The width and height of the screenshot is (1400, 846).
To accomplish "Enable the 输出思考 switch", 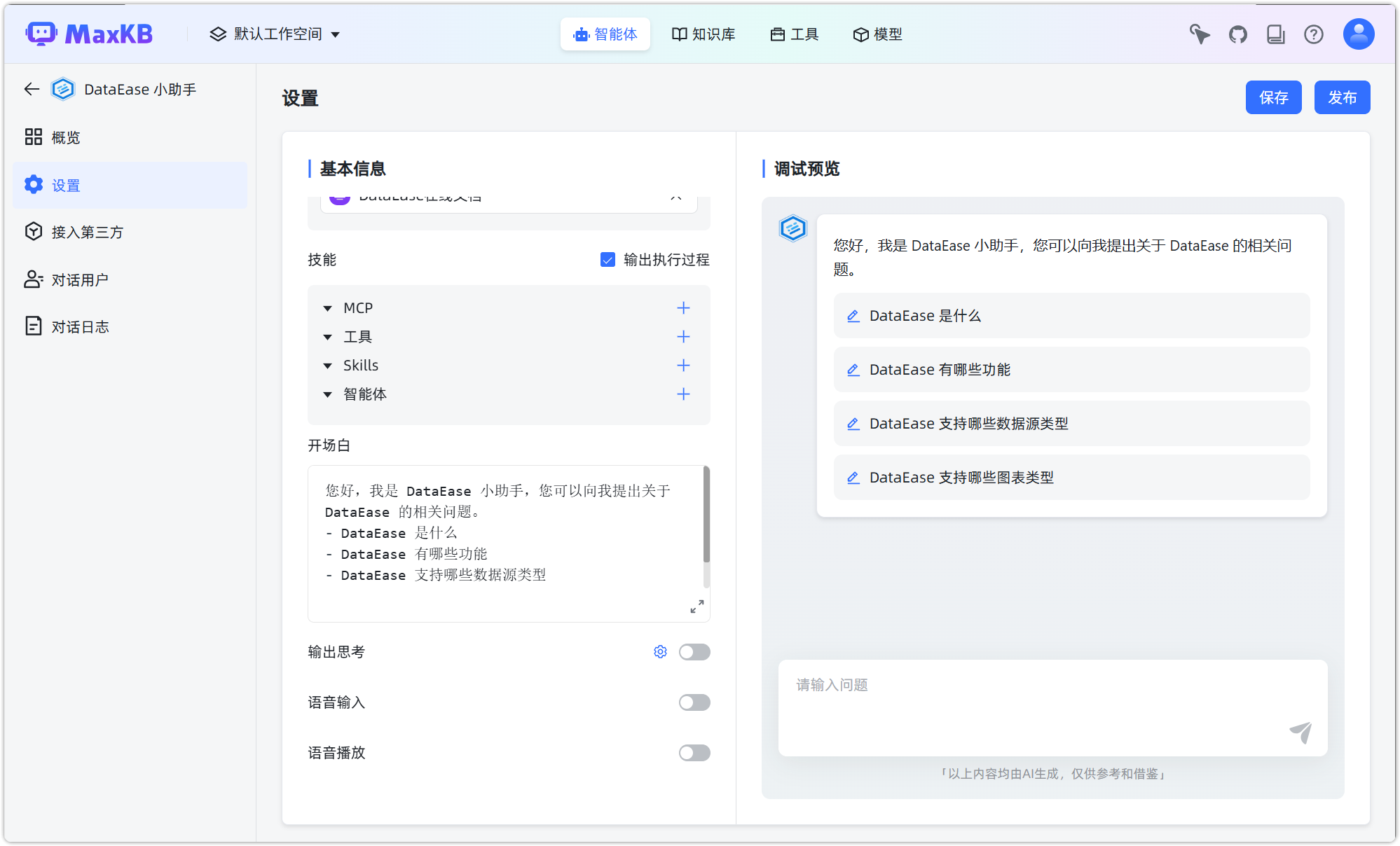I will [694, 652].
